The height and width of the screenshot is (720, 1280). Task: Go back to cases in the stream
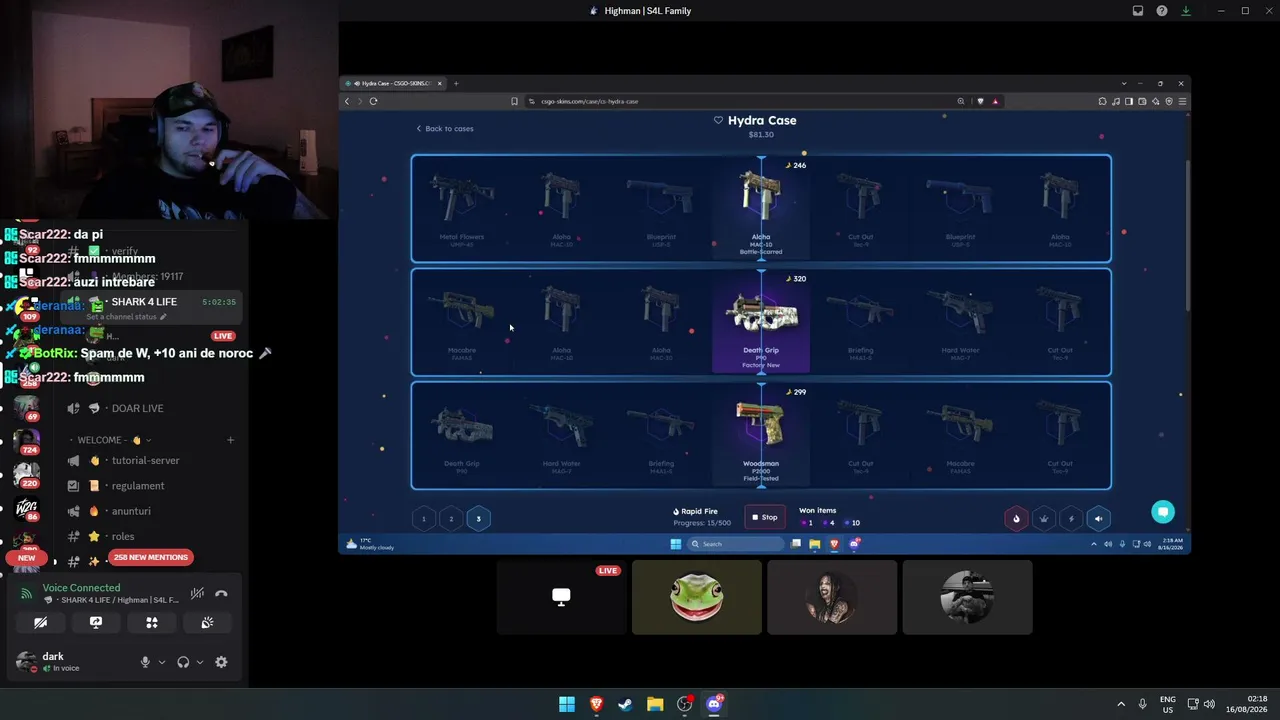point(445,129)
